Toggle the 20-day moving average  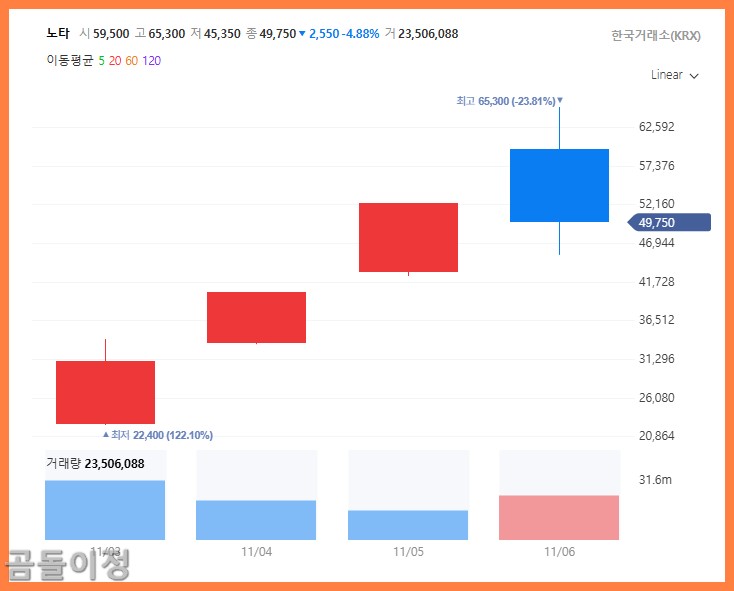point(115,60)
